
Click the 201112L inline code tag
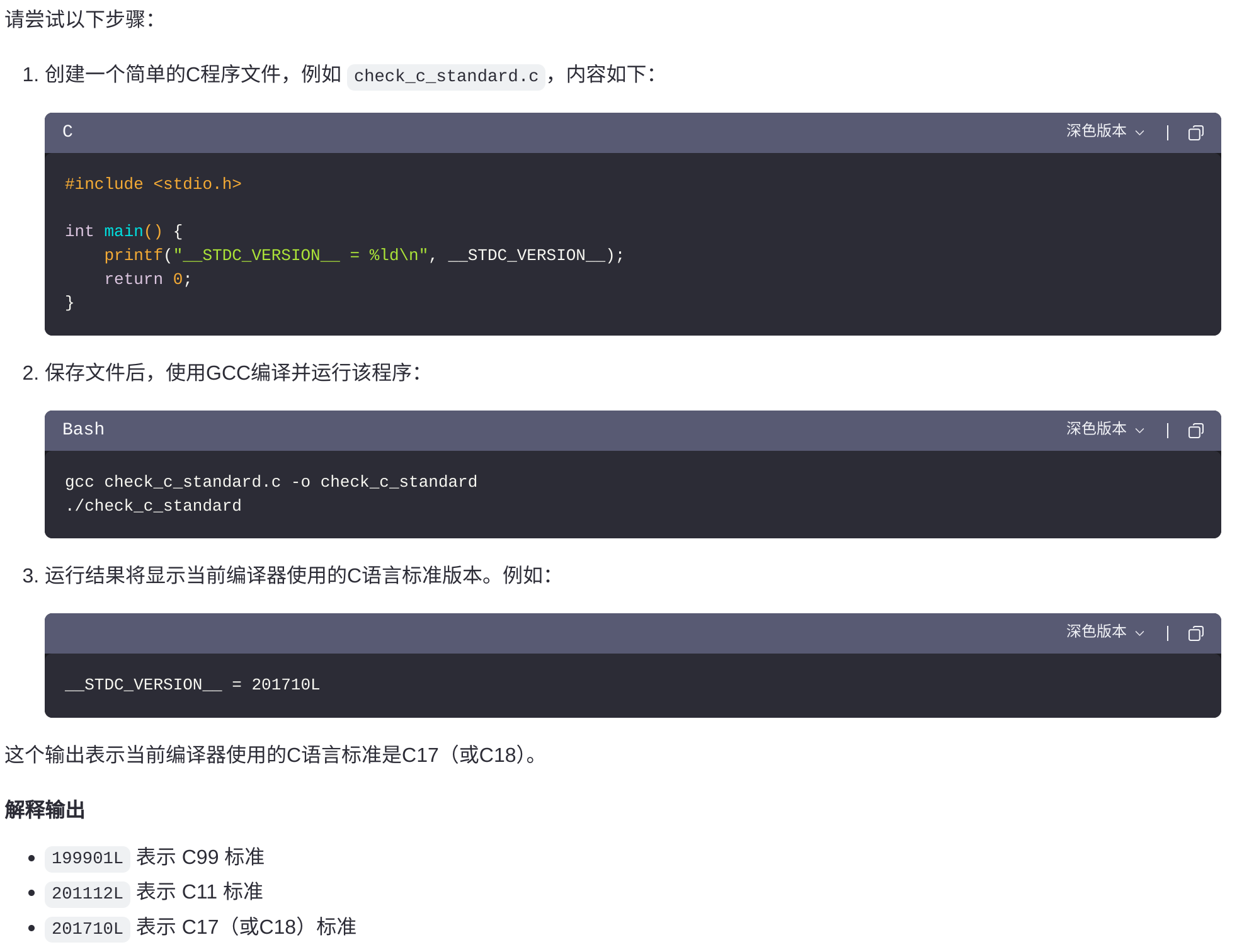pyautogui.click(x=87, y=893)
